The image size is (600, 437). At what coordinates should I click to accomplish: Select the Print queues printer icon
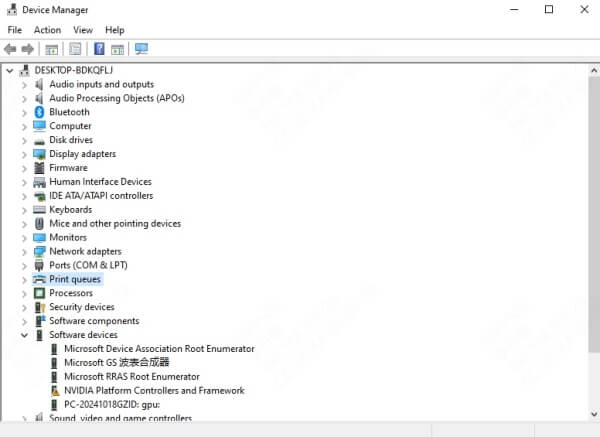coord(40,280)
